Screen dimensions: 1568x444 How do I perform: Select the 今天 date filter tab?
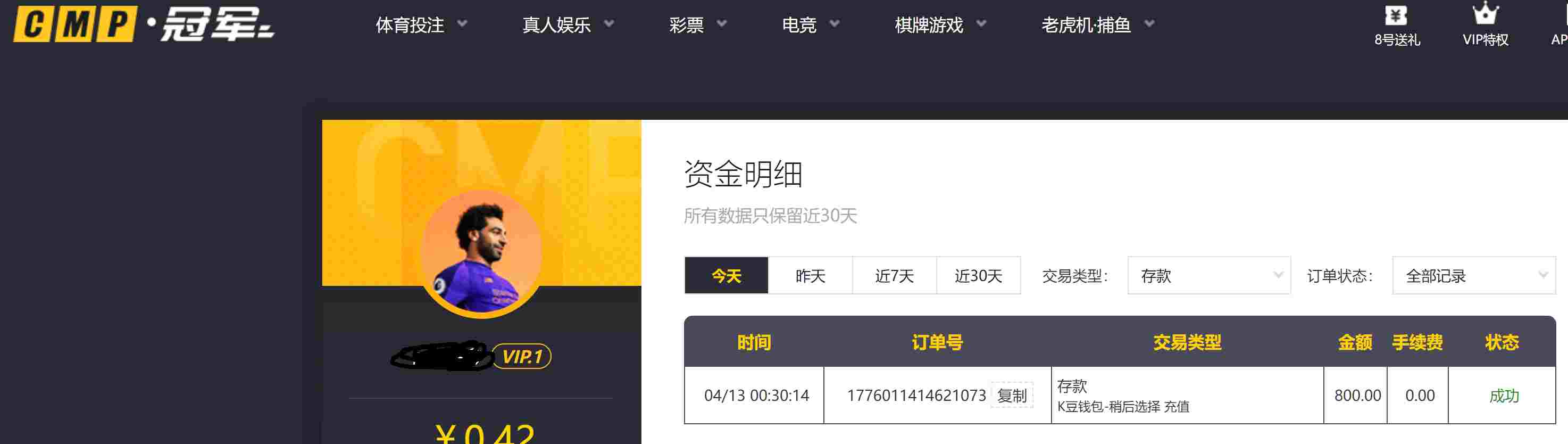point(726,276)
